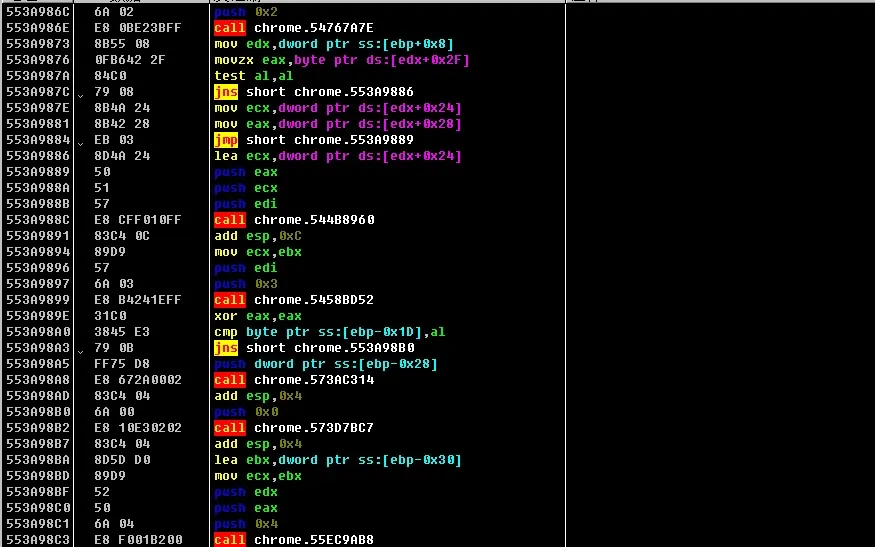Select the push 0x4 instruction
Viewport: 875px width, 547px height.
(x=246, y=524)
